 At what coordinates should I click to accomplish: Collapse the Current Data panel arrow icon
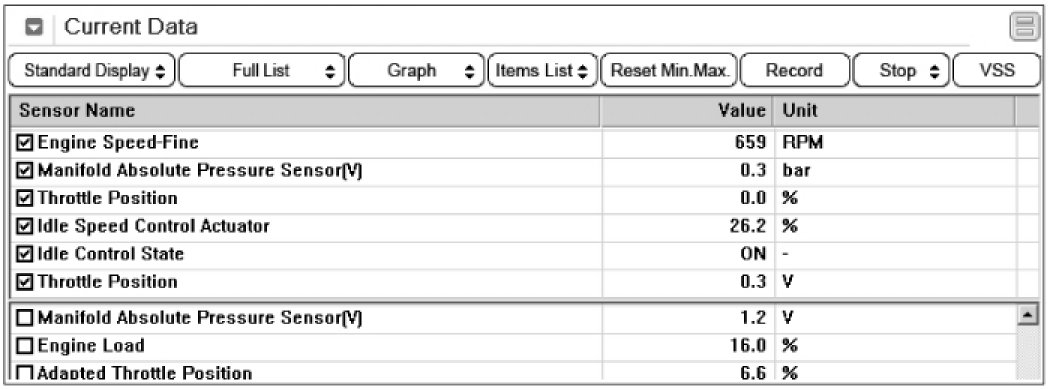coord(34,27)
